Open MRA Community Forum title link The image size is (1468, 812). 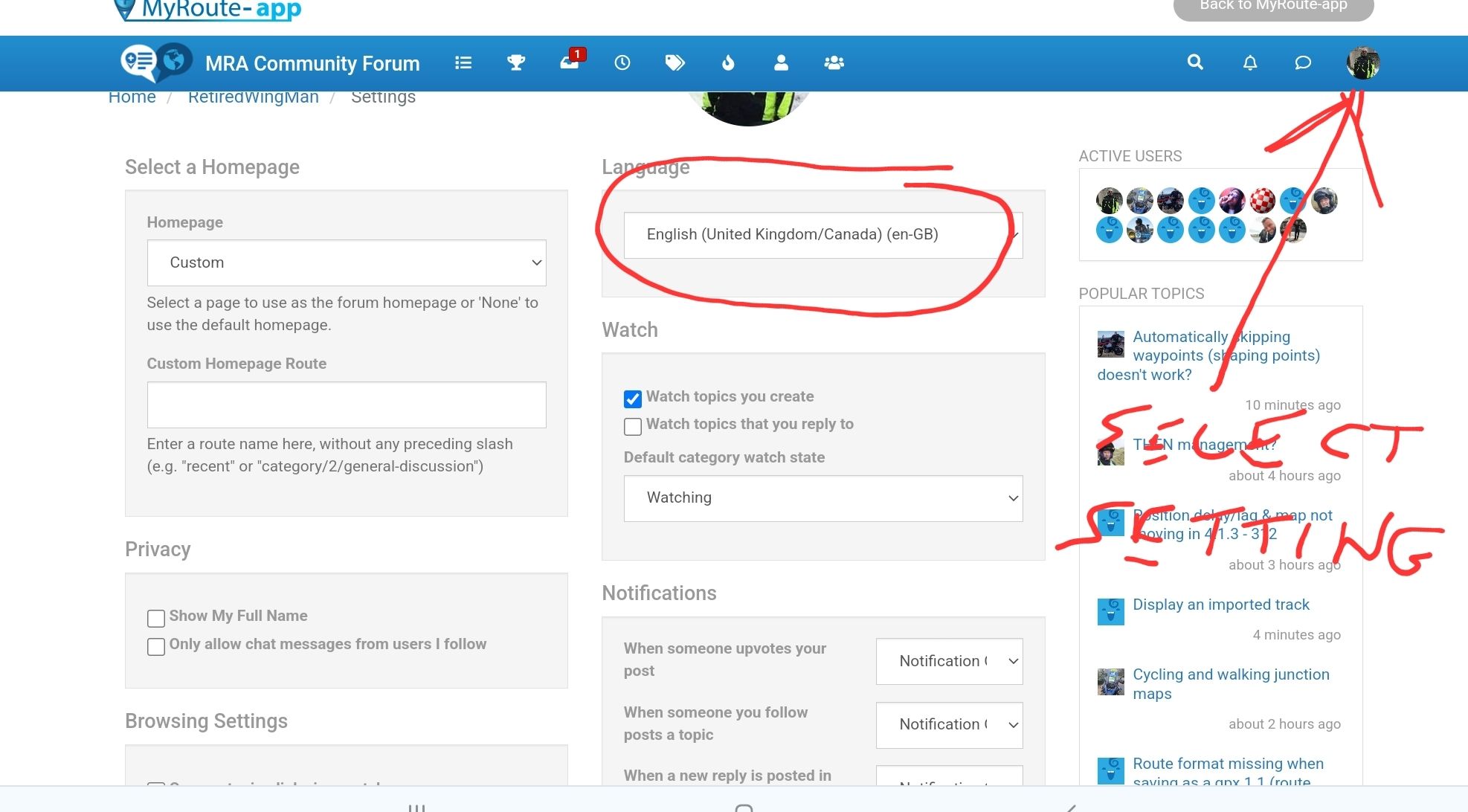tap(312, 64)
